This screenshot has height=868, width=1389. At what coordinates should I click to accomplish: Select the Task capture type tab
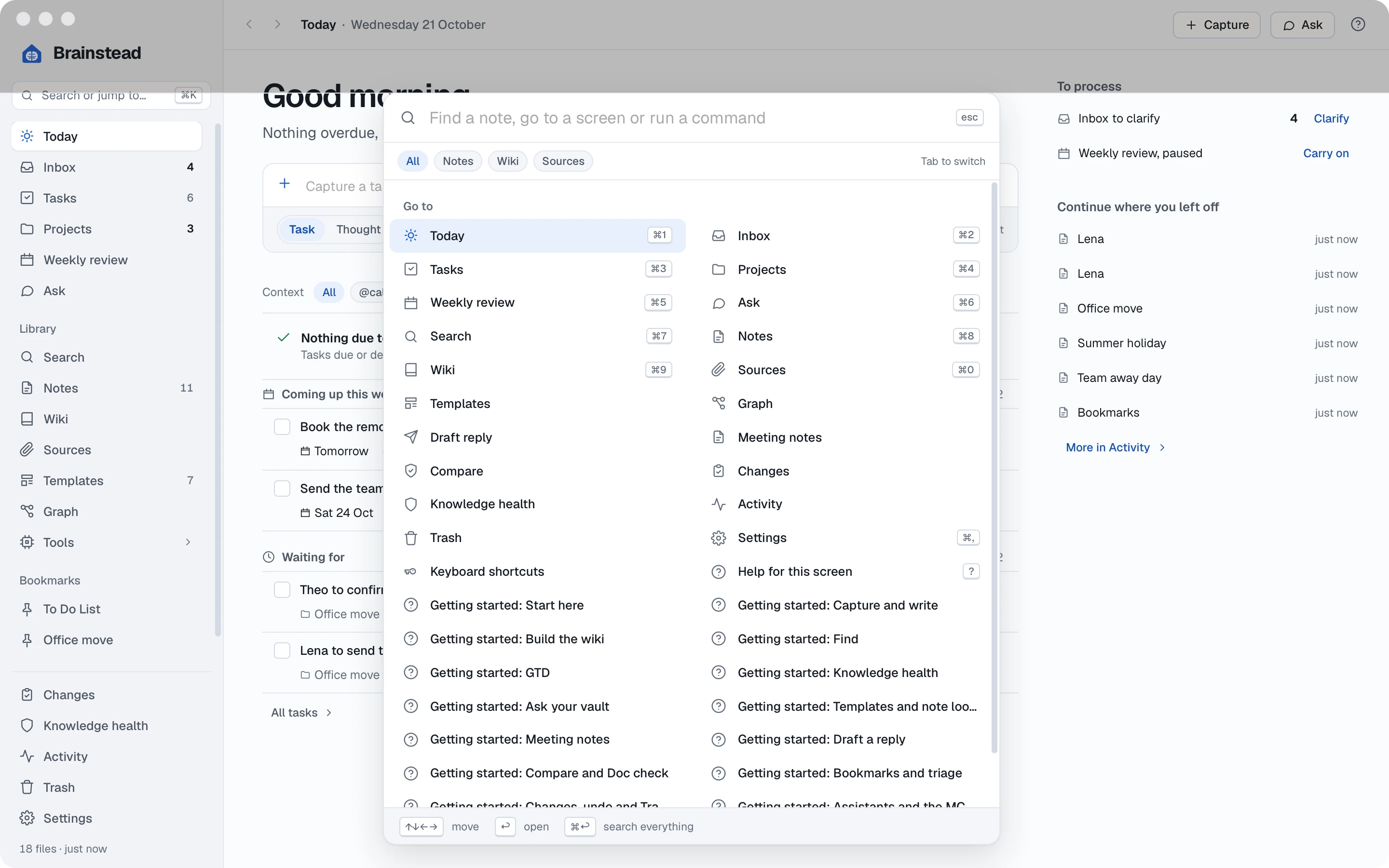pyautogui.click(x=301, y=230)
